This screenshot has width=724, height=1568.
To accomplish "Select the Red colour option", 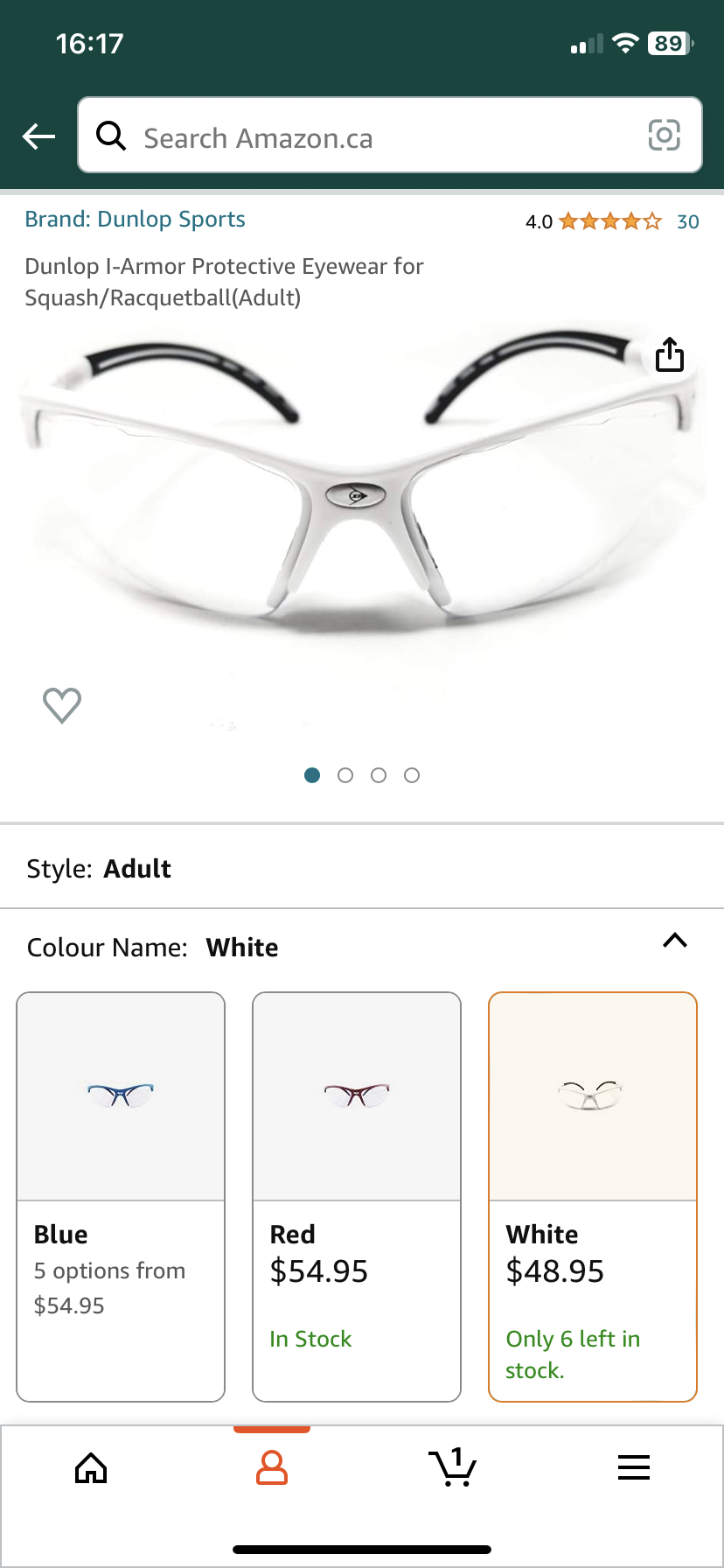I will point(357,1197).
